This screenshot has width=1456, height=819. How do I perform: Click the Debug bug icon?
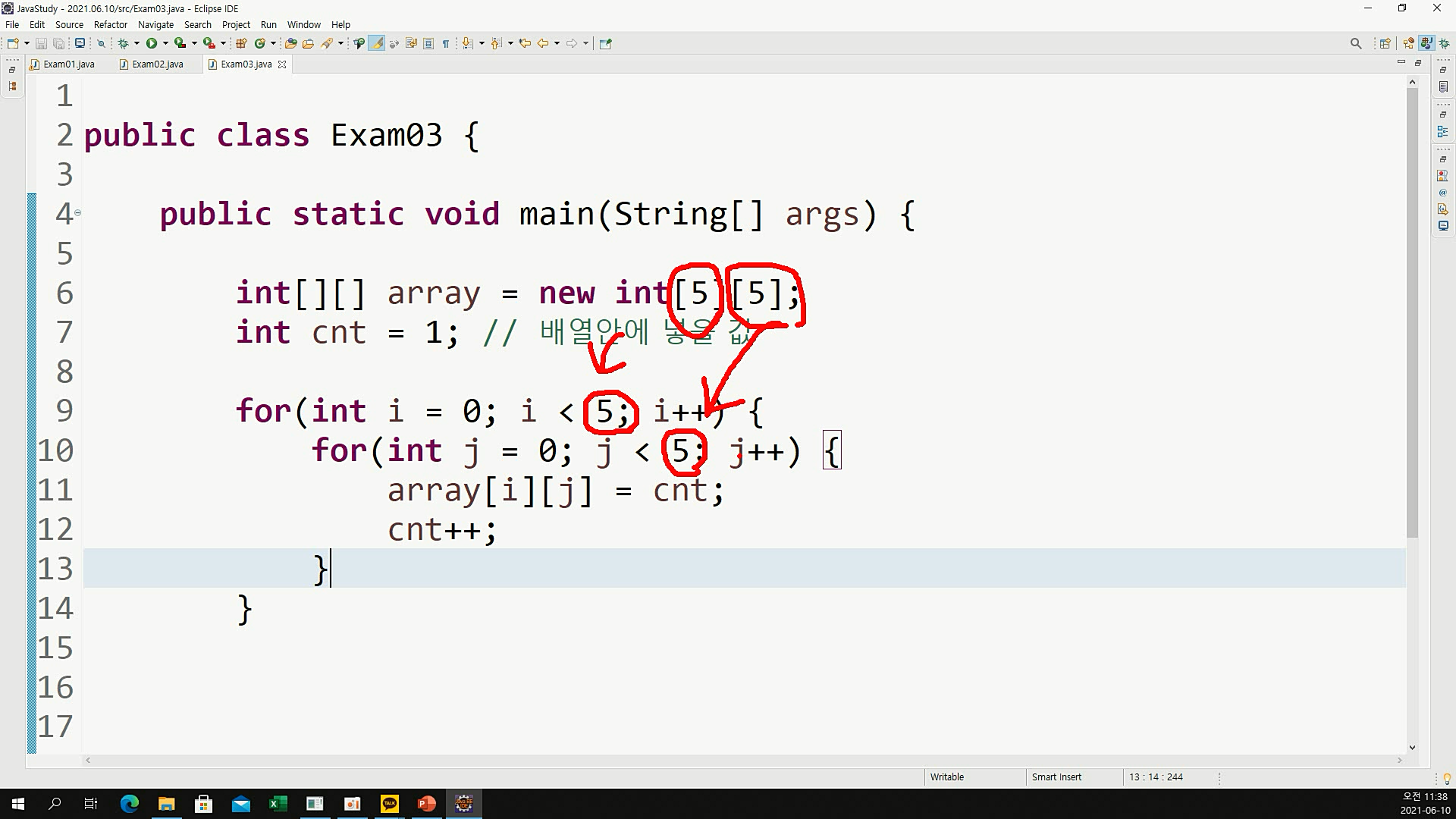pyautogui.click(x=123, y=43)
